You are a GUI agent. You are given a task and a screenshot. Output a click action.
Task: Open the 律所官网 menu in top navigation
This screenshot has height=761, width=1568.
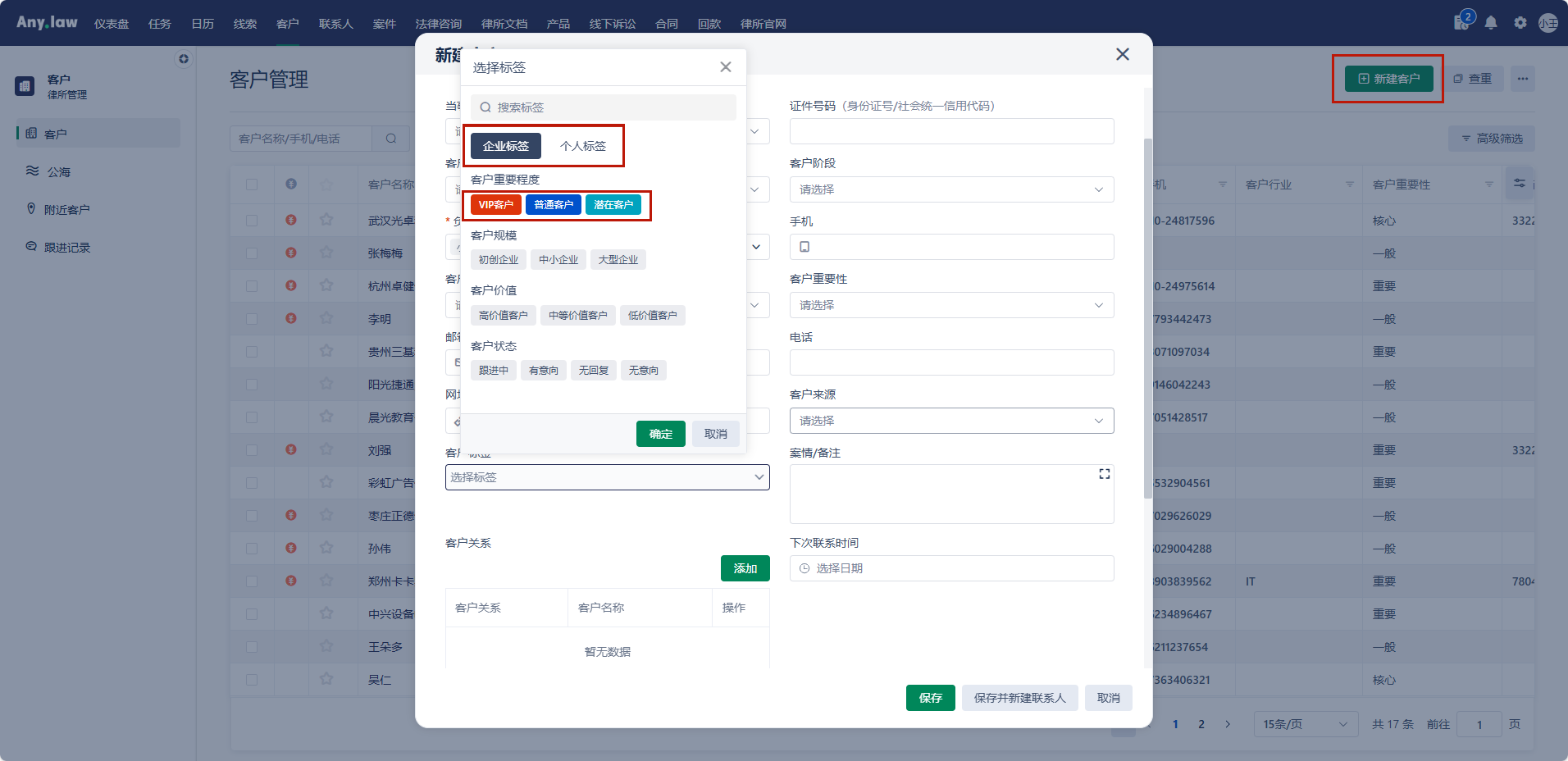coord(763,24)
